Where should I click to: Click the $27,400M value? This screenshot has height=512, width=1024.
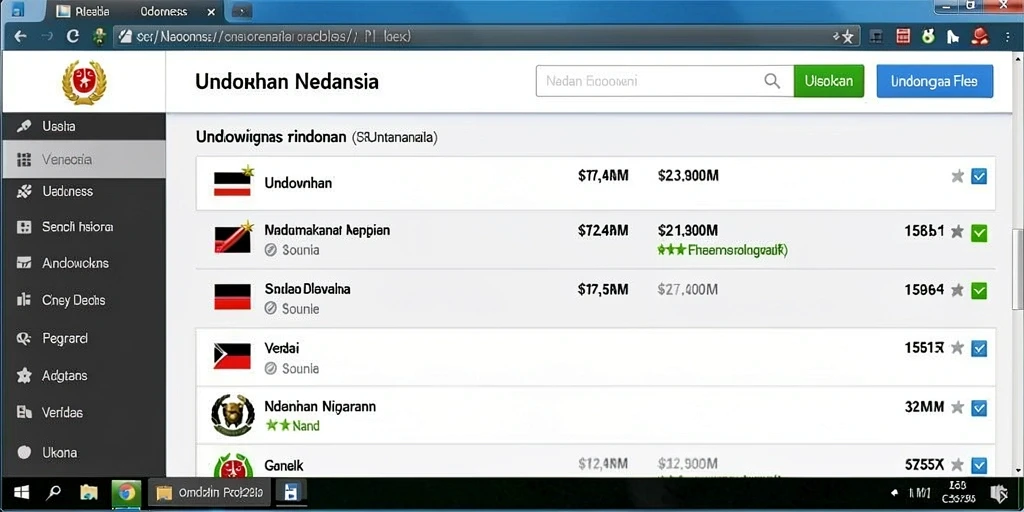pyautogui.click(x=688, y=289)
